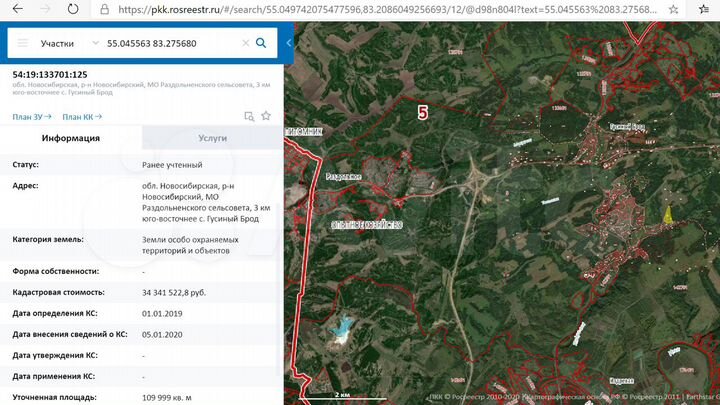Click the magnifier search button
The image size is (720, 405).
pos(261,44)
